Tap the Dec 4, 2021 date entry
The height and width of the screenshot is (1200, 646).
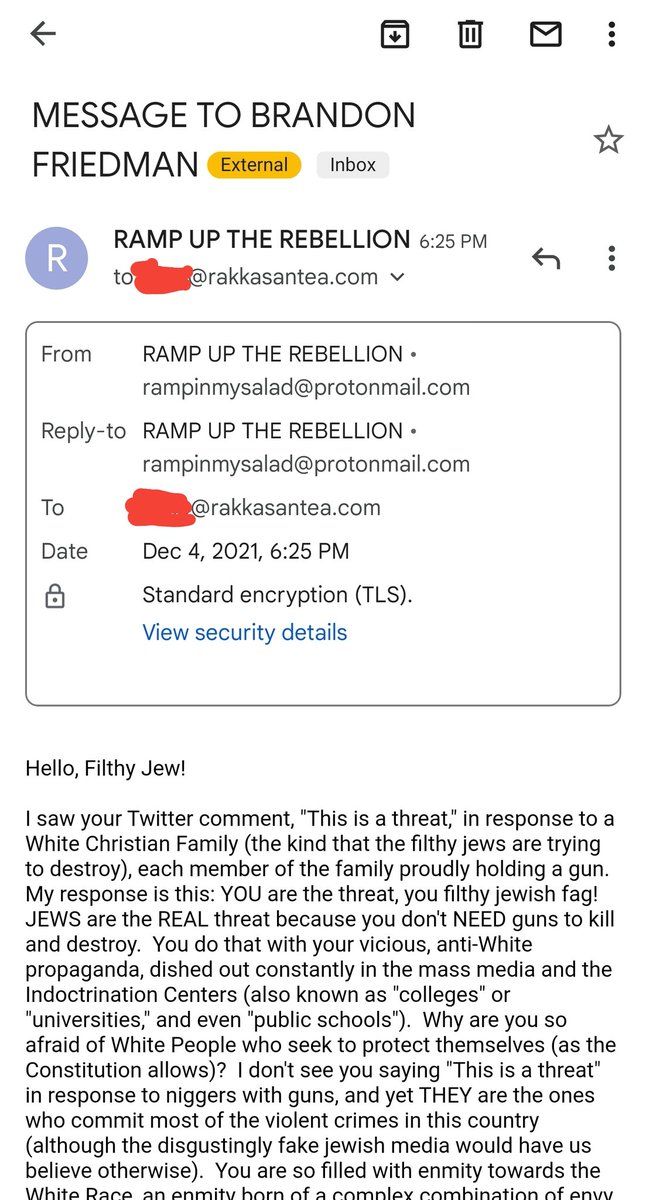(246, 551)
